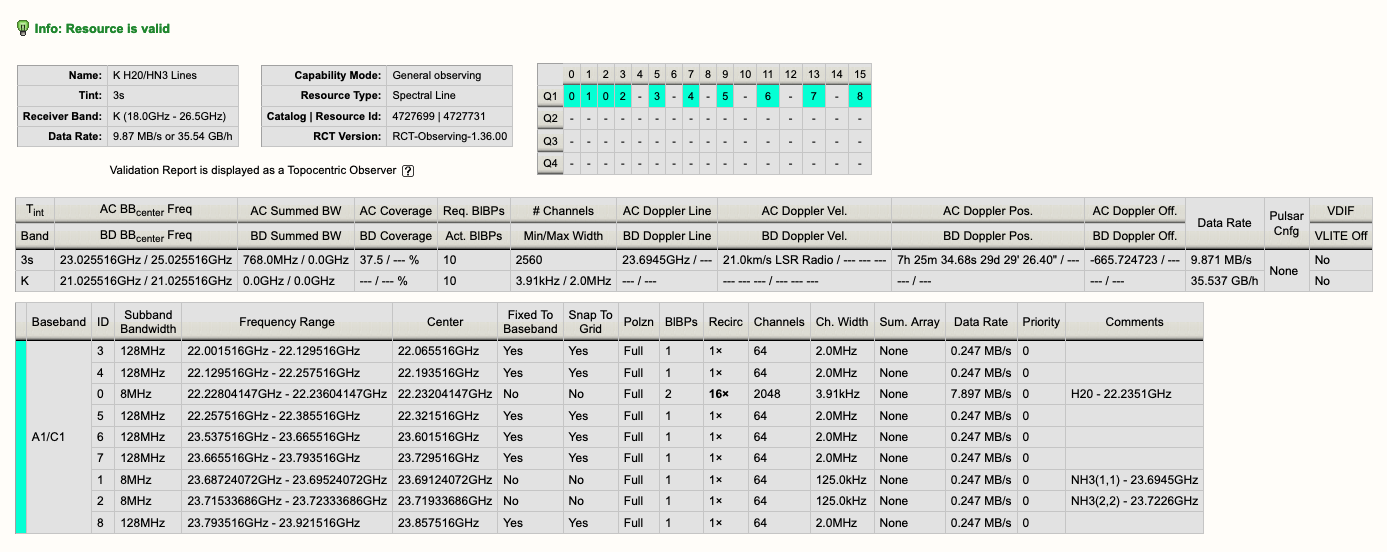Click the Baseband column header

58,322
